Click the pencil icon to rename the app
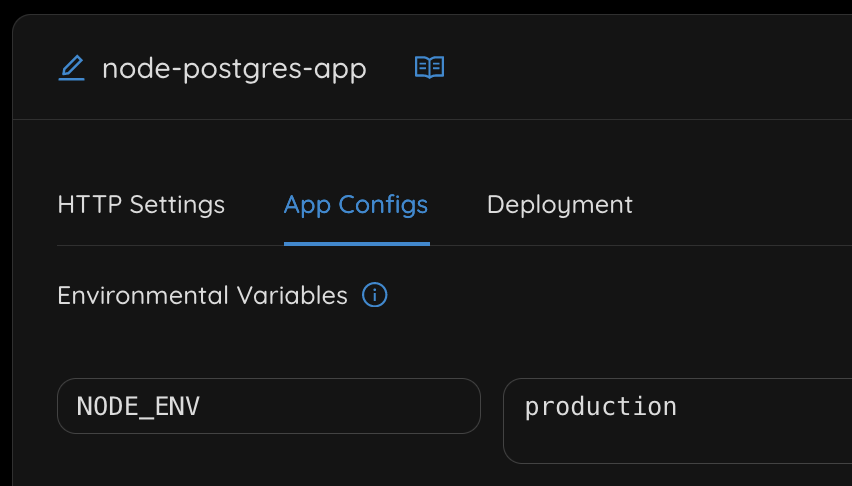The height and width of the screenshot is (486, 852). coord(71,68)
